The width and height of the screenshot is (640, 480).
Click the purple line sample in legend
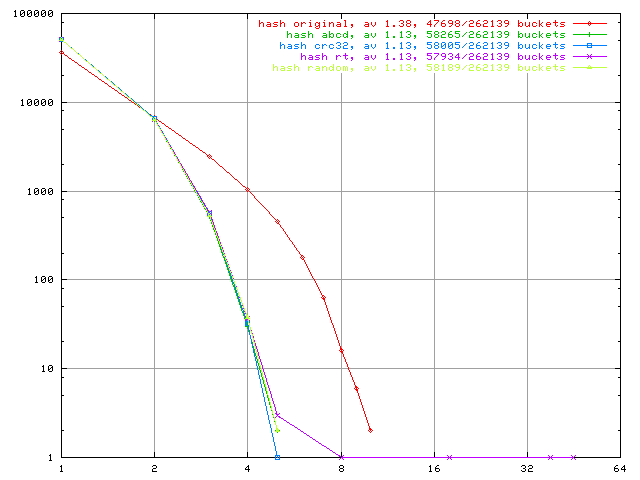[x=588, y=56]
